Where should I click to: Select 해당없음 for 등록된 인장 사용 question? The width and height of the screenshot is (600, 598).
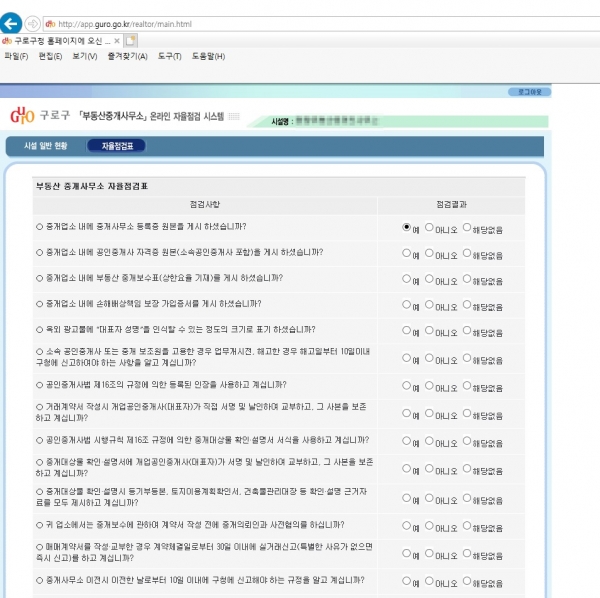(x=467, y=385)
